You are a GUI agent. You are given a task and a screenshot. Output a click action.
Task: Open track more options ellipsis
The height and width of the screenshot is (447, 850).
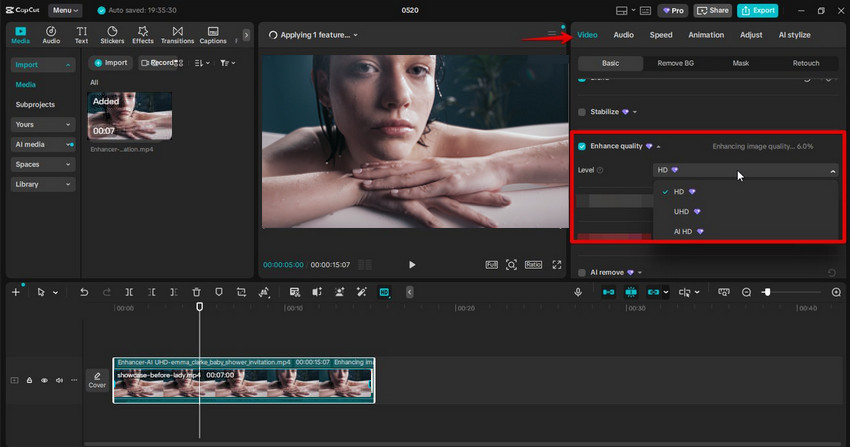click(74, 380)
